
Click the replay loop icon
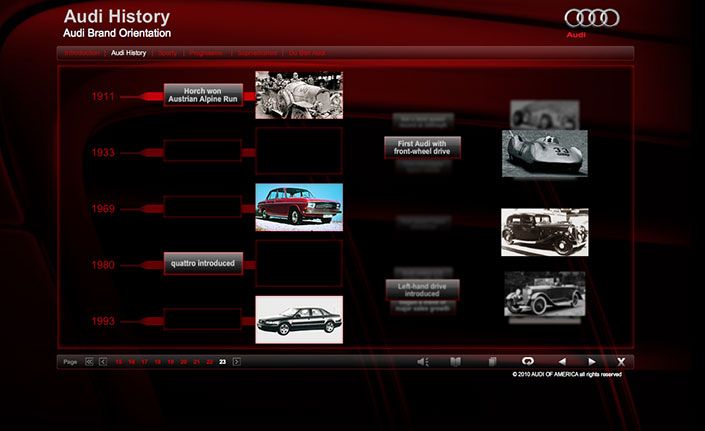528,361
